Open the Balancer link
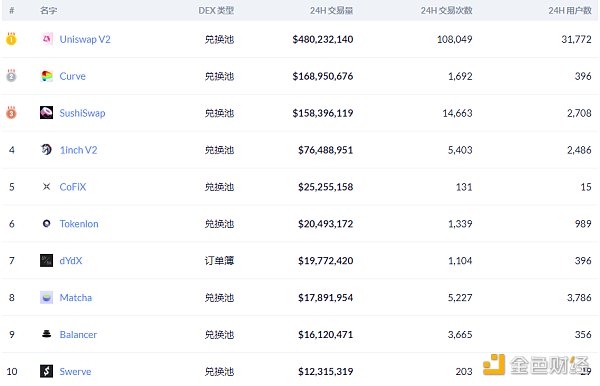Screen dimensions: 600x386 coord(78,335)
